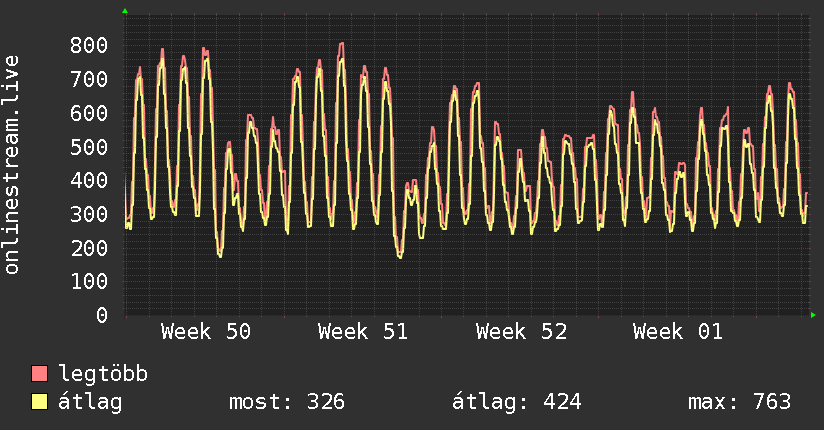Click the max: 763 statistic

click(x=740, y=403)
